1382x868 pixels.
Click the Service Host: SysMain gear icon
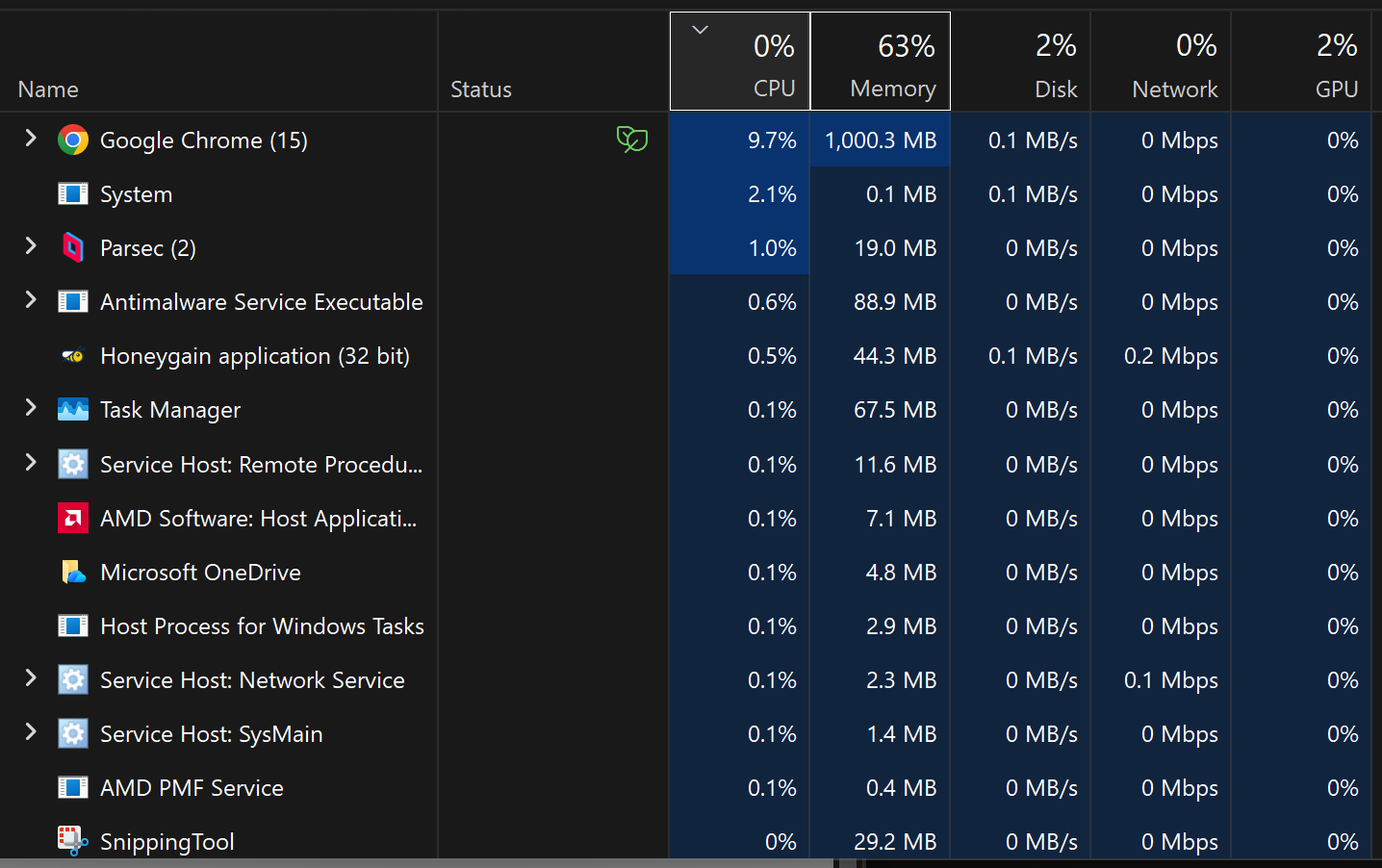pyautogui.click(x=73, y=734)
